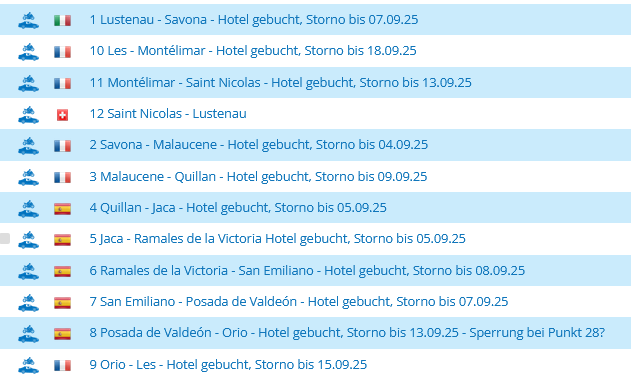Open route 5 Jaca - Ramales de la Victoria
The image size is (631, 380).
277,238
